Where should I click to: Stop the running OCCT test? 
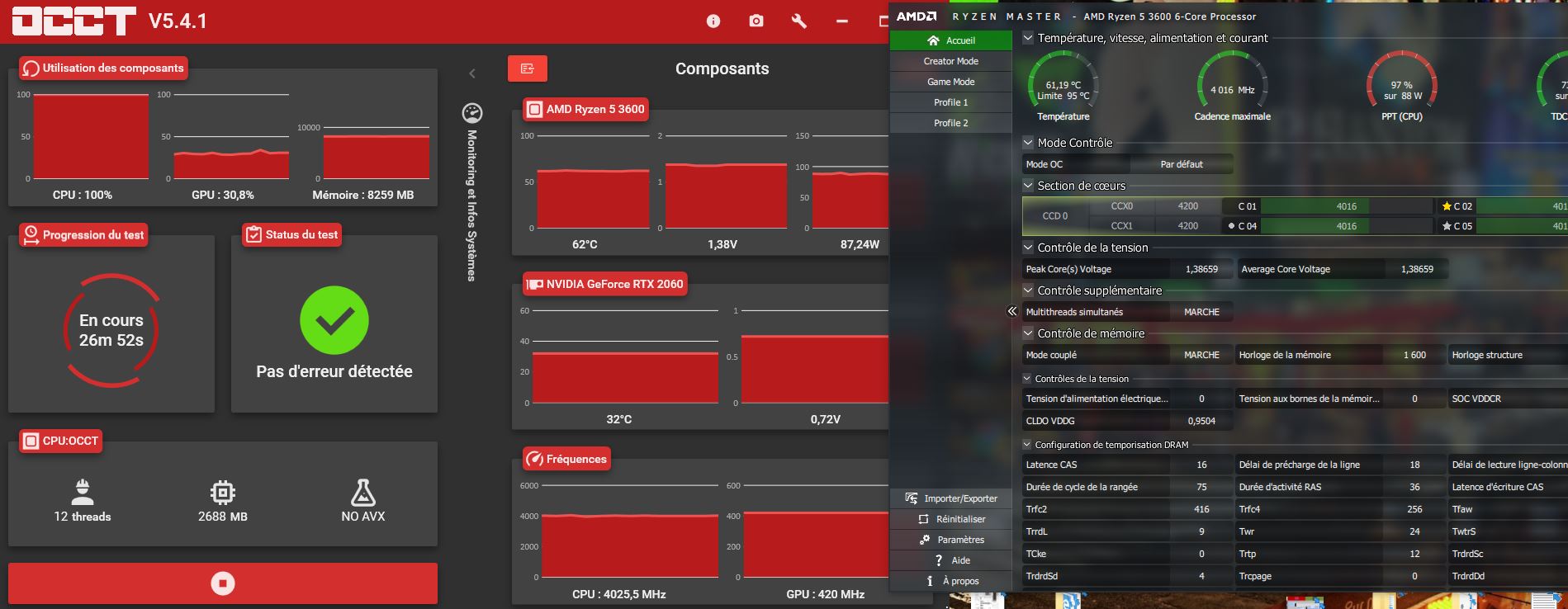point(223,583)
